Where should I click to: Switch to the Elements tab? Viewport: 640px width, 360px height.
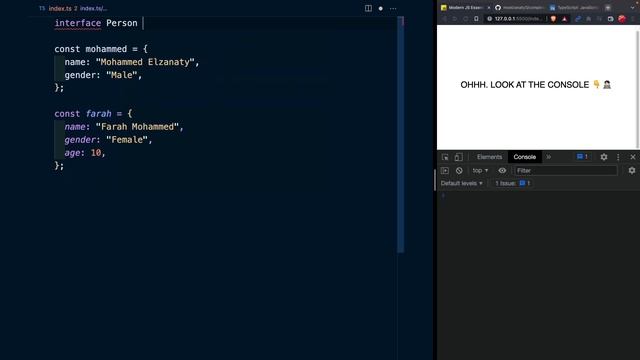(x=489, y=157)
